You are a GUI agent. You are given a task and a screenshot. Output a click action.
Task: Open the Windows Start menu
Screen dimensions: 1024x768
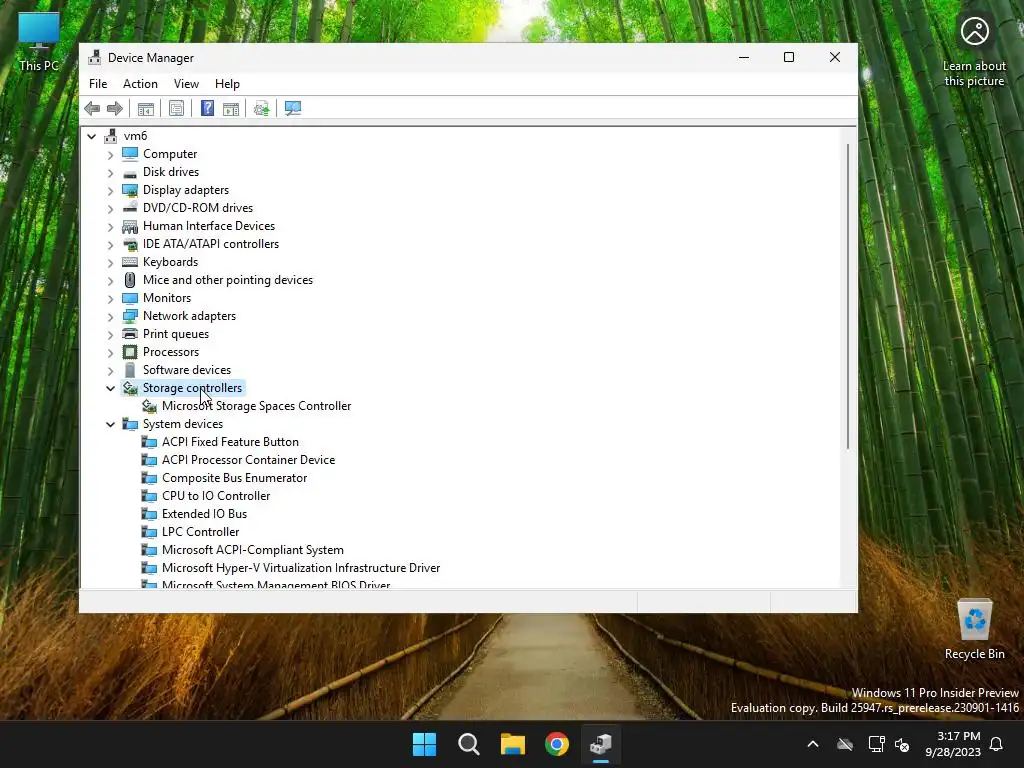tap(424, 744)
